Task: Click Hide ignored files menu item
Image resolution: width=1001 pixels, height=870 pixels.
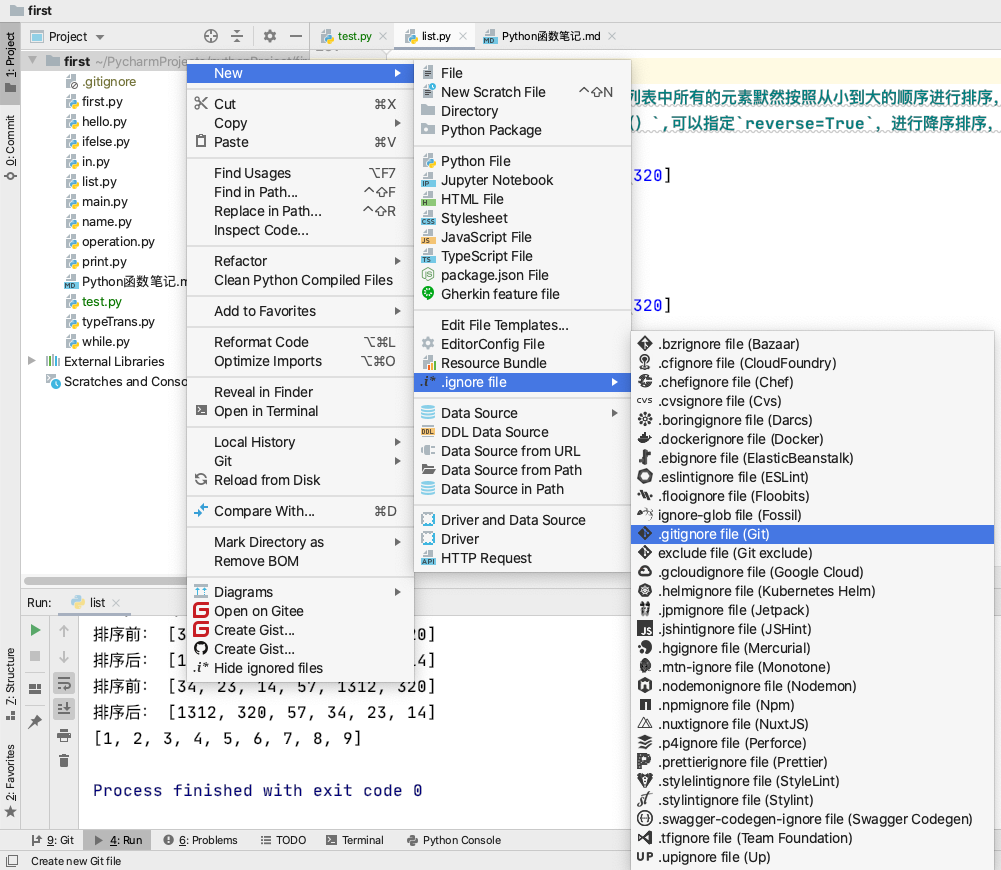Action: [300, 668]
